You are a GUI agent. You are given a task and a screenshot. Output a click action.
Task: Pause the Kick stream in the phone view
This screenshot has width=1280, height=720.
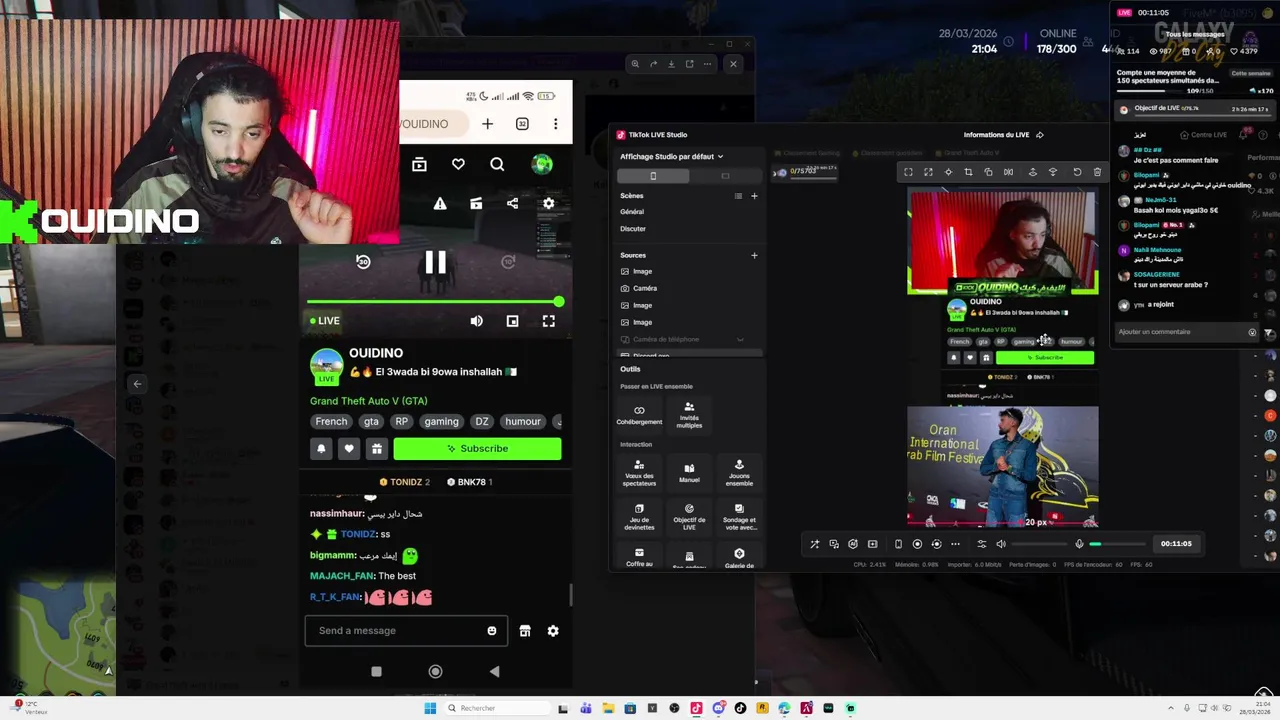coord(436,262)
